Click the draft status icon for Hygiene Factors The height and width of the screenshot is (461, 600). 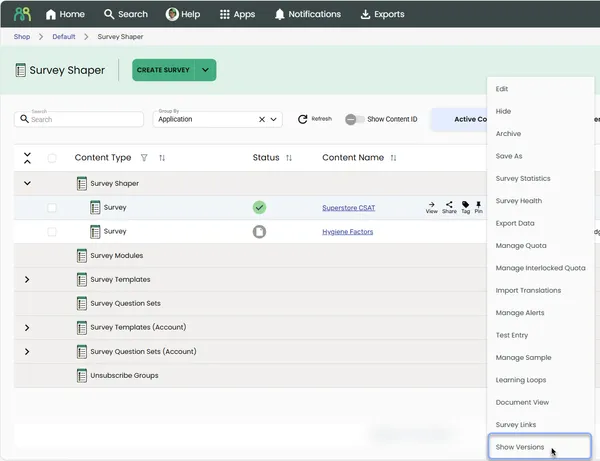(259, 231)
